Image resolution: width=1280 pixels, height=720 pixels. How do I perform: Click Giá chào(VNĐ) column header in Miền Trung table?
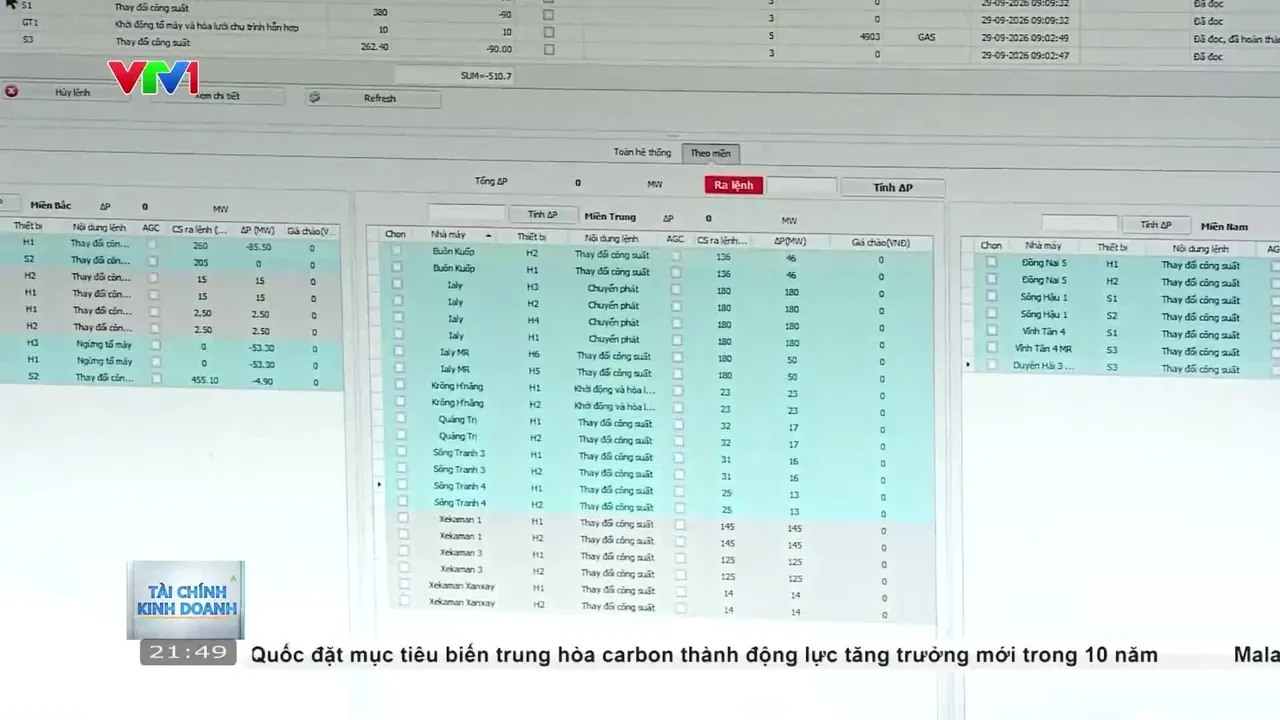pyautogui.click(x=880, y=243)
